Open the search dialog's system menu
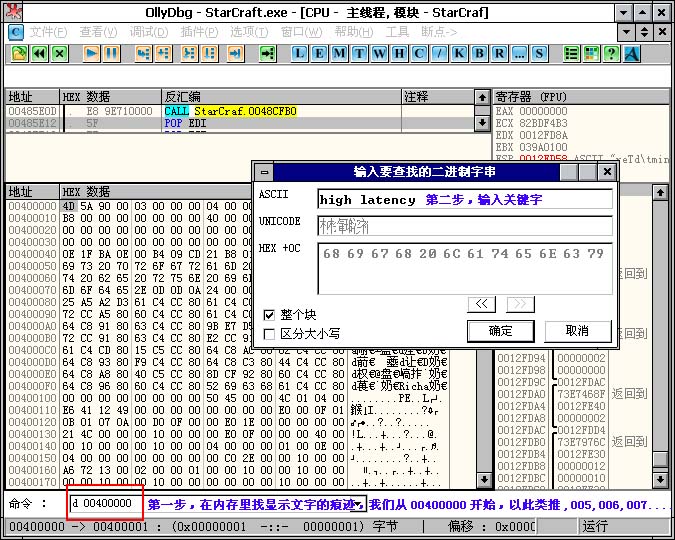 click(x=264, y=173)
